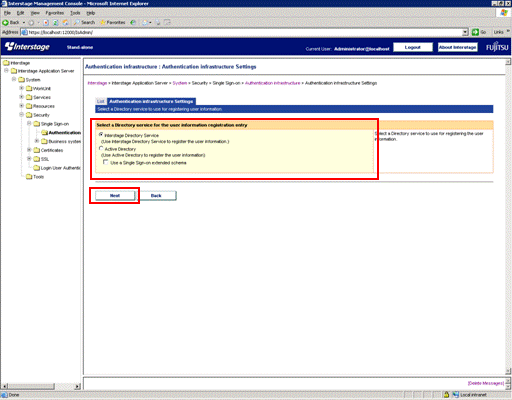Image resolution: width=512 pixels, height=400 pixels.
Task: Open the address bar dropdown arrow
Action: [465, 32]
